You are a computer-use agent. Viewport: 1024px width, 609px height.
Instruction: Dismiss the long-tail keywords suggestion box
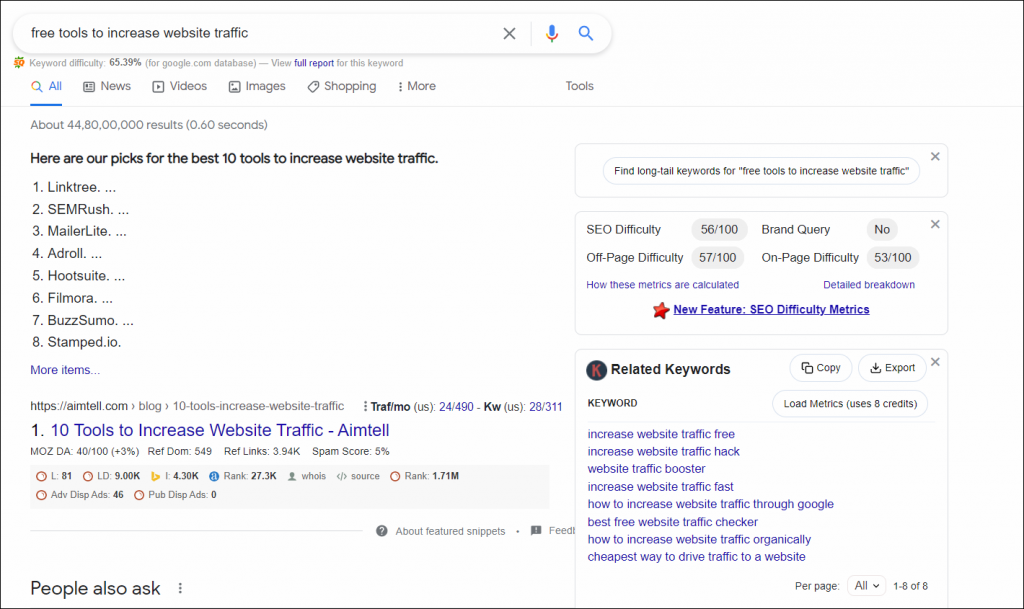click(x=935, y=157)
